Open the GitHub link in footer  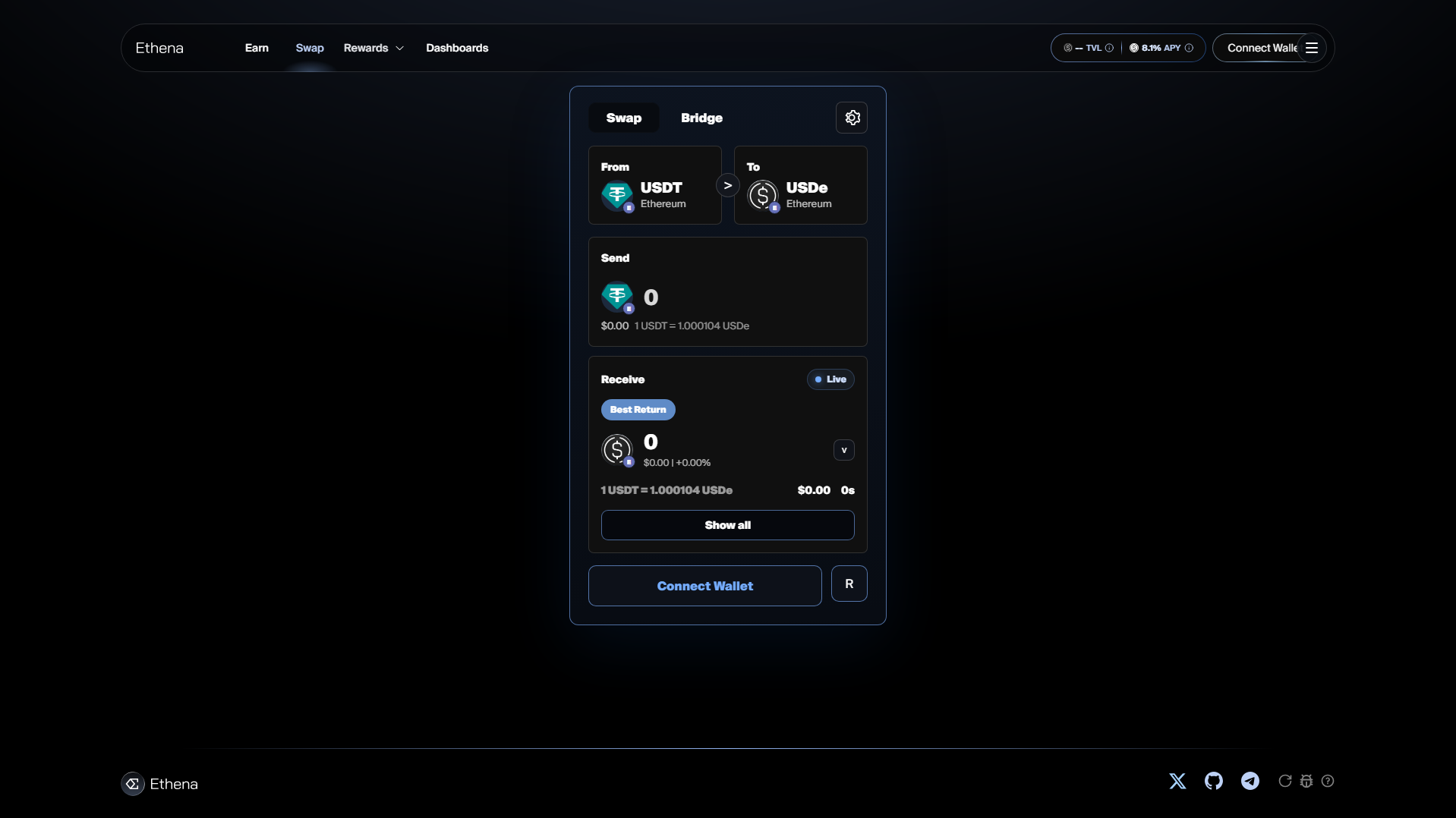coord(1214,781)
